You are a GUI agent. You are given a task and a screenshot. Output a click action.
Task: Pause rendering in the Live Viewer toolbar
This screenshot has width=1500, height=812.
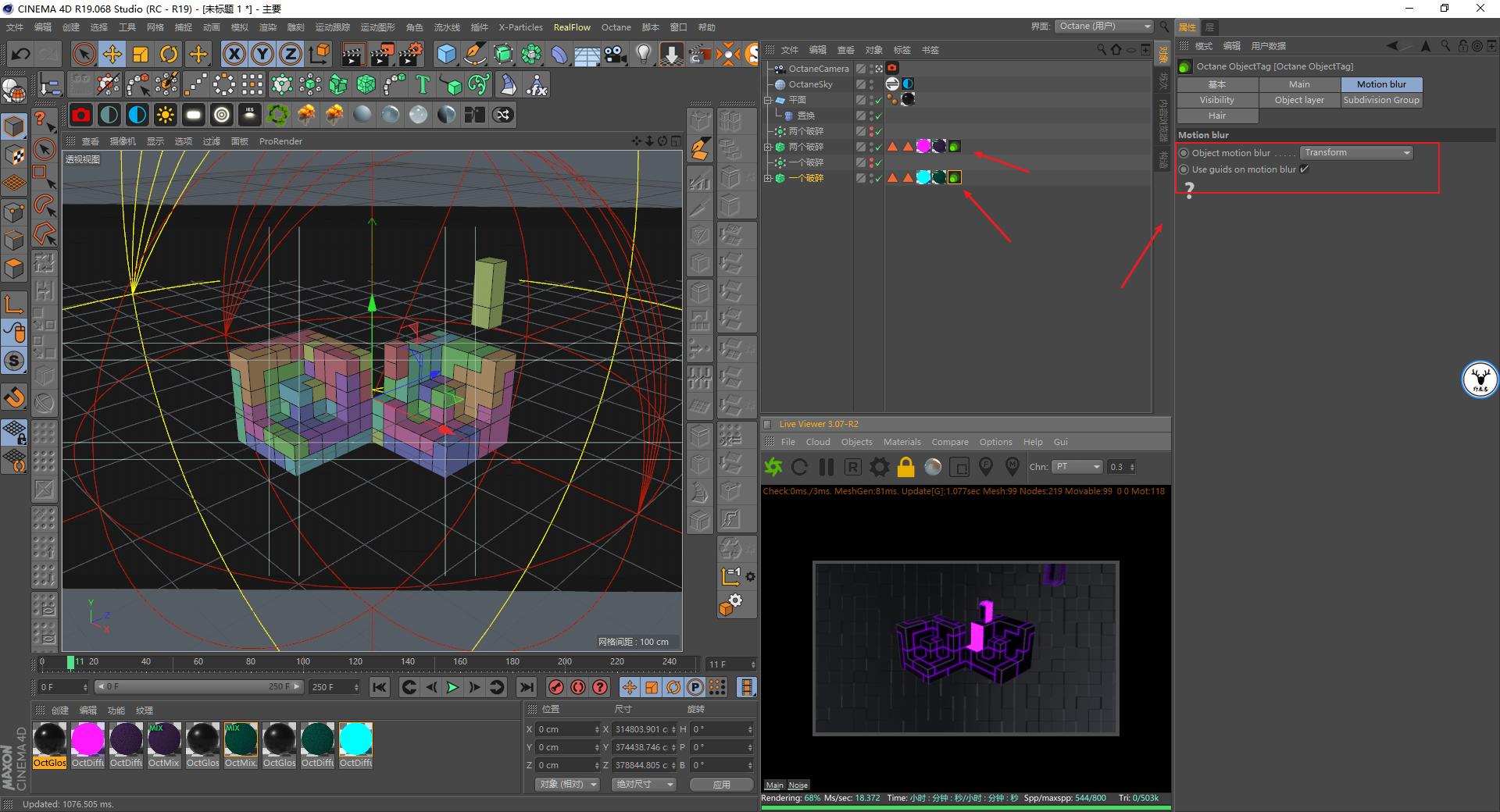826,467
